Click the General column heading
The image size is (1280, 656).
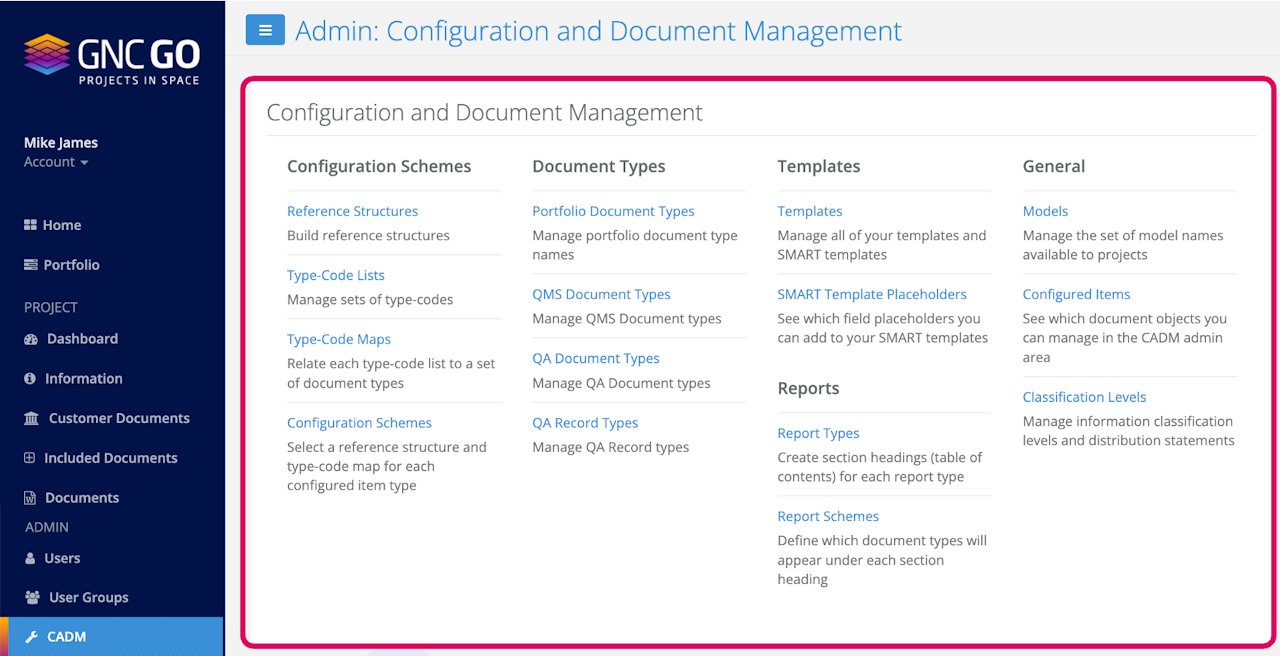tap(1053, 166)
